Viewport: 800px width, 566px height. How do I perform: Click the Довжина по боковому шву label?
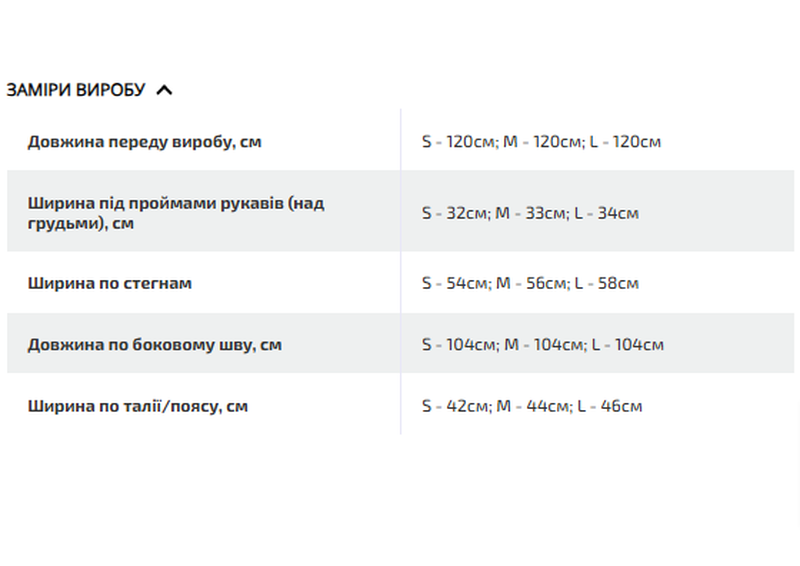click(155, 345)
